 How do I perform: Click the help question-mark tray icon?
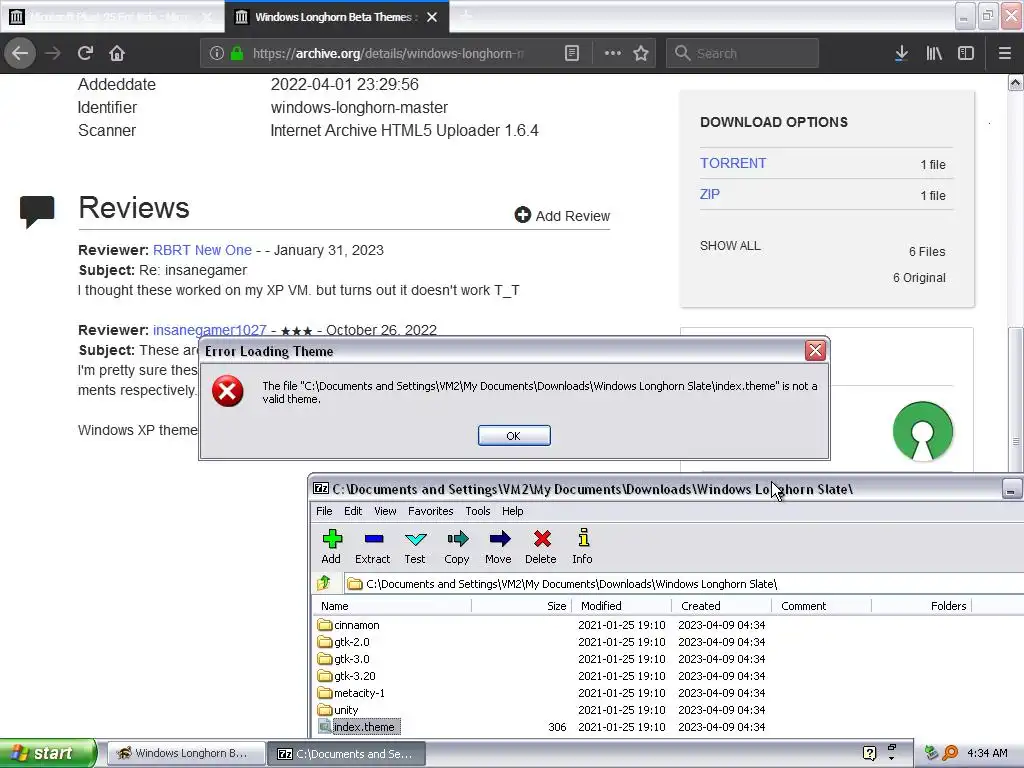(869, 753)
